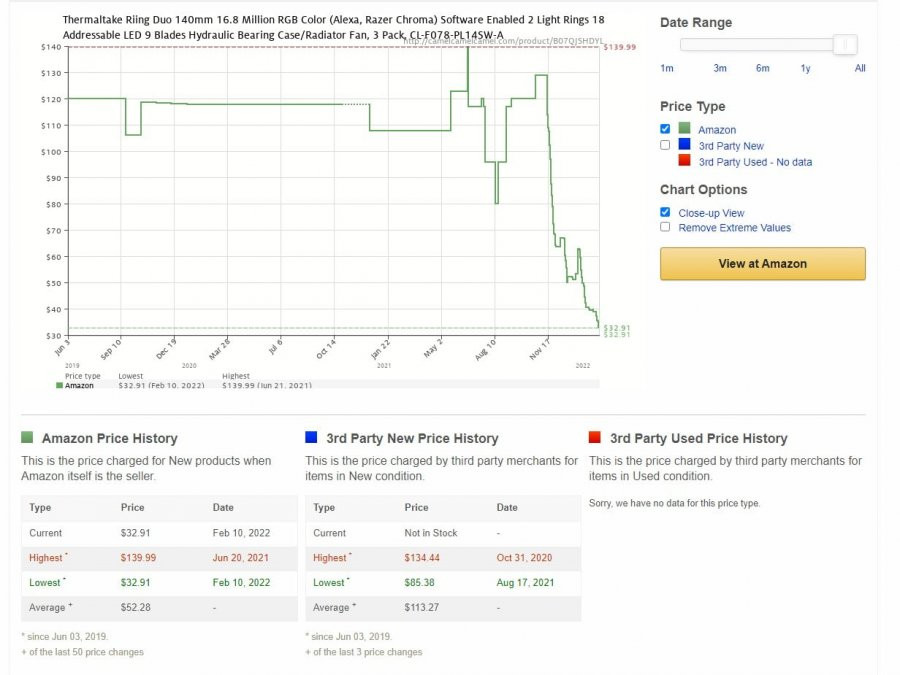The image size is (900, 675).
Task: Click the 3rd Party New price type label
Action: click(x=731, y=146)
